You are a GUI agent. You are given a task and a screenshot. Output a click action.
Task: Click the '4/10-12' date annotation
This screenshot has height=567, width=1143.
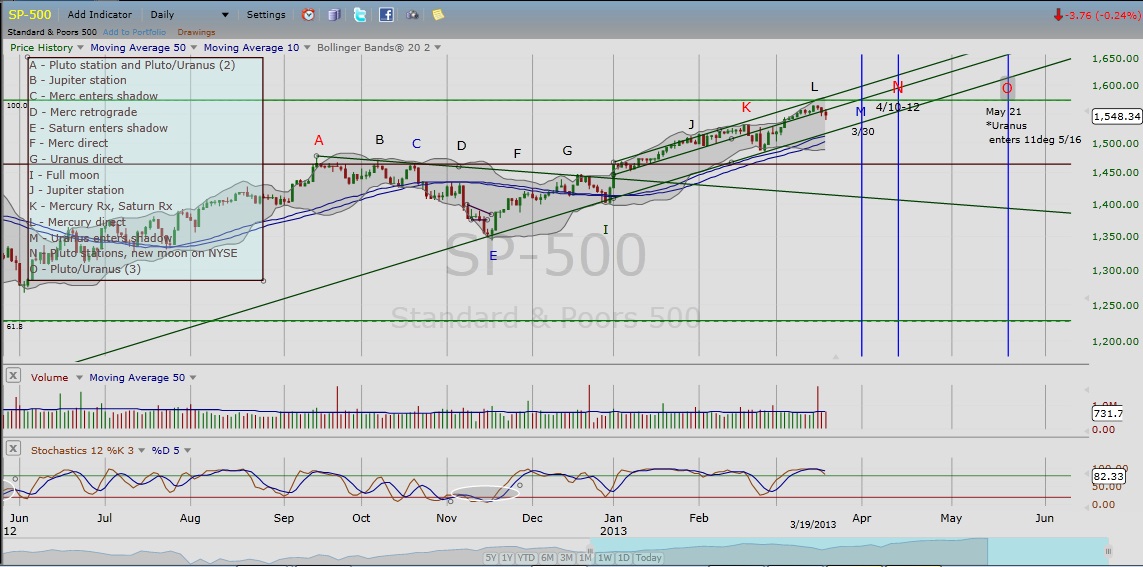[897, 107]
